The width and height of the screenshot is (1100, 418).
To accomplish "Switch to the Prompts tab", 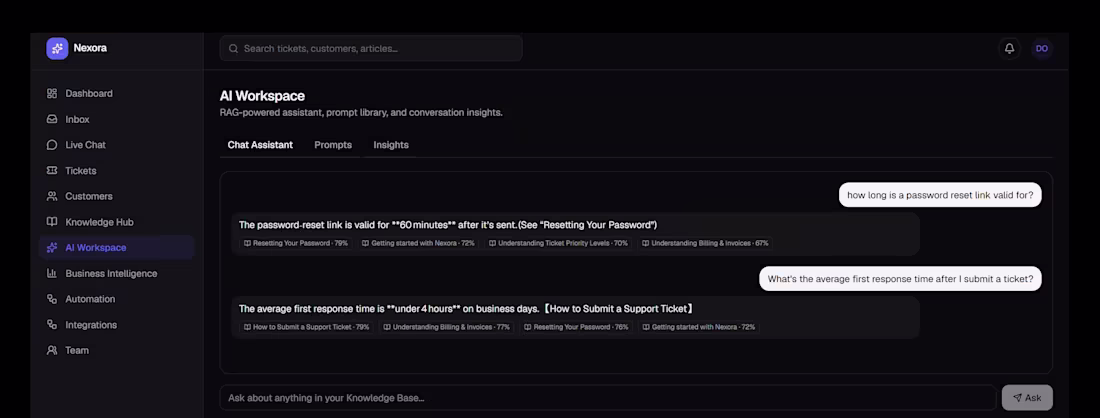I will click(x=333, y=144).
